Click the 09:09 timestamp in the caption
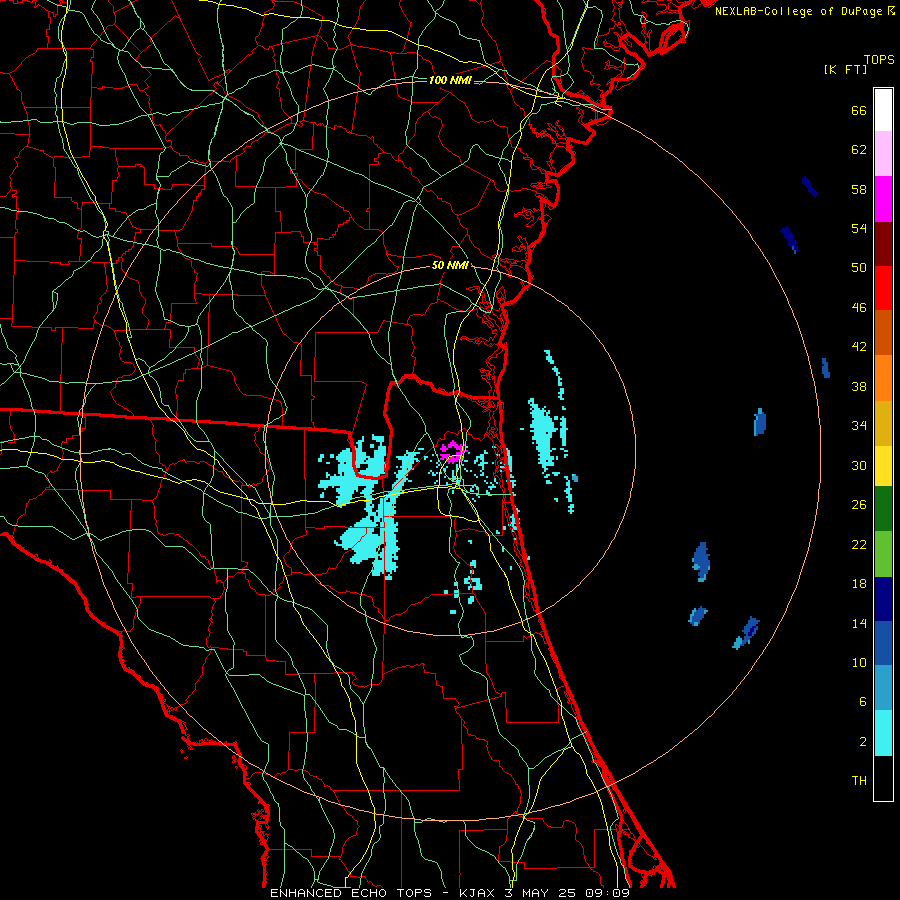900x900 pixels. point(607,893)
